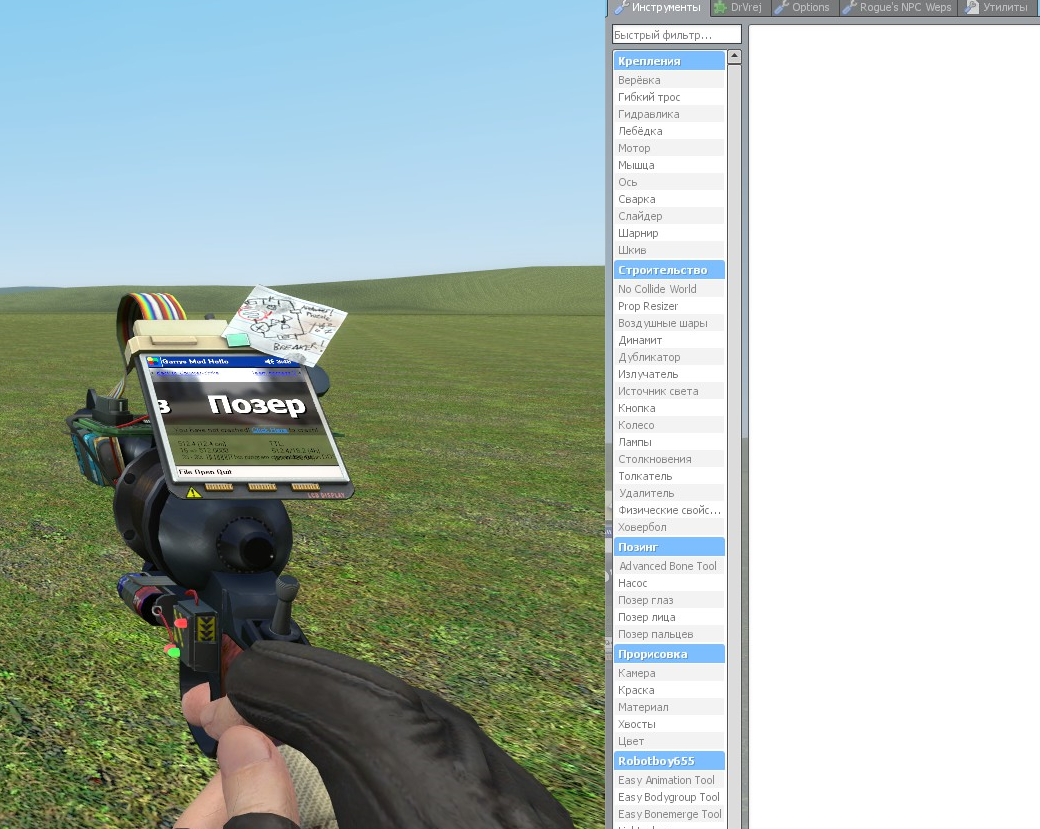Select the Удалитель tool
This screenshot has width=1040, height=829.
pos(669,493)
